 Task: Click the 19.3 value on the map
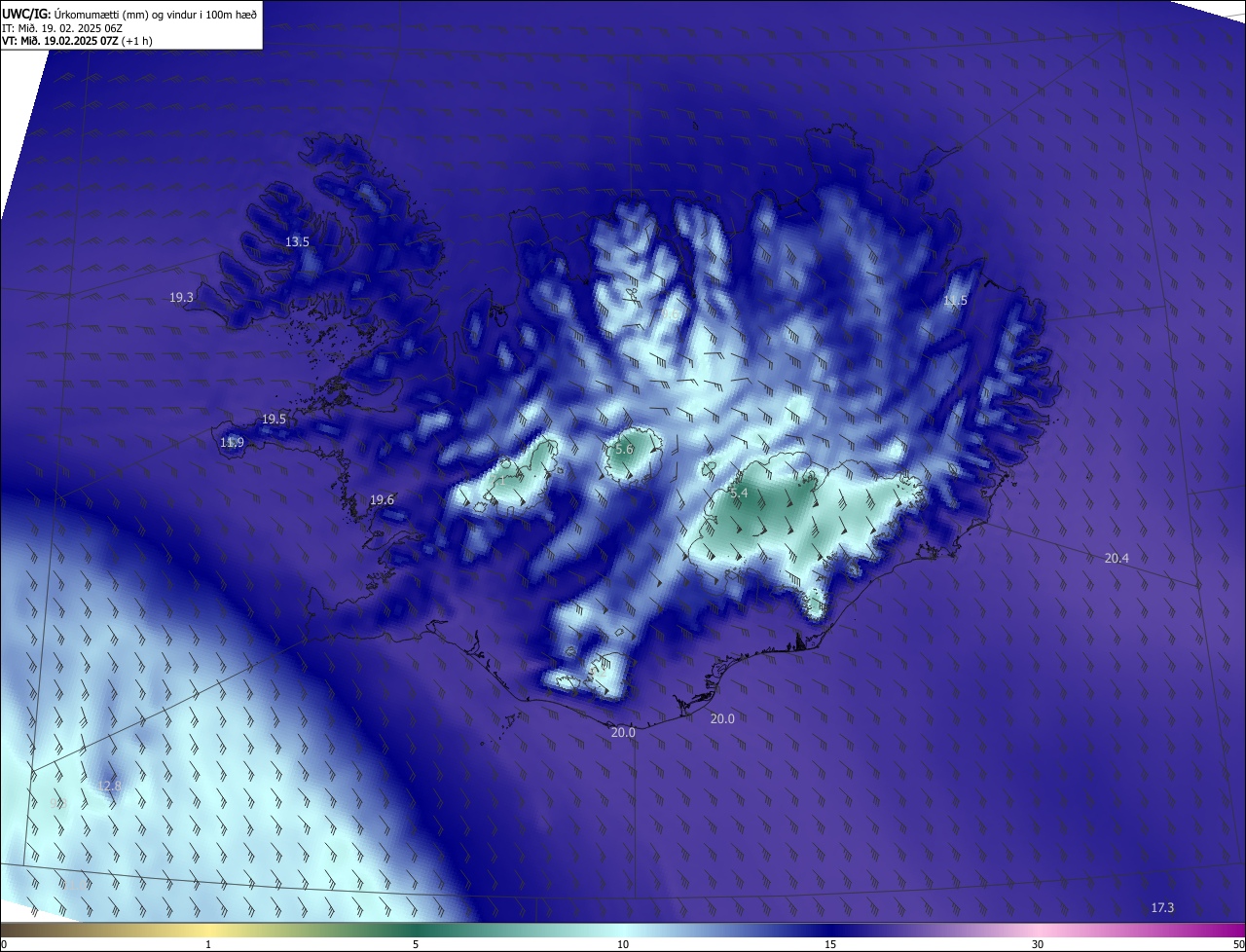(x=181, y=298)
